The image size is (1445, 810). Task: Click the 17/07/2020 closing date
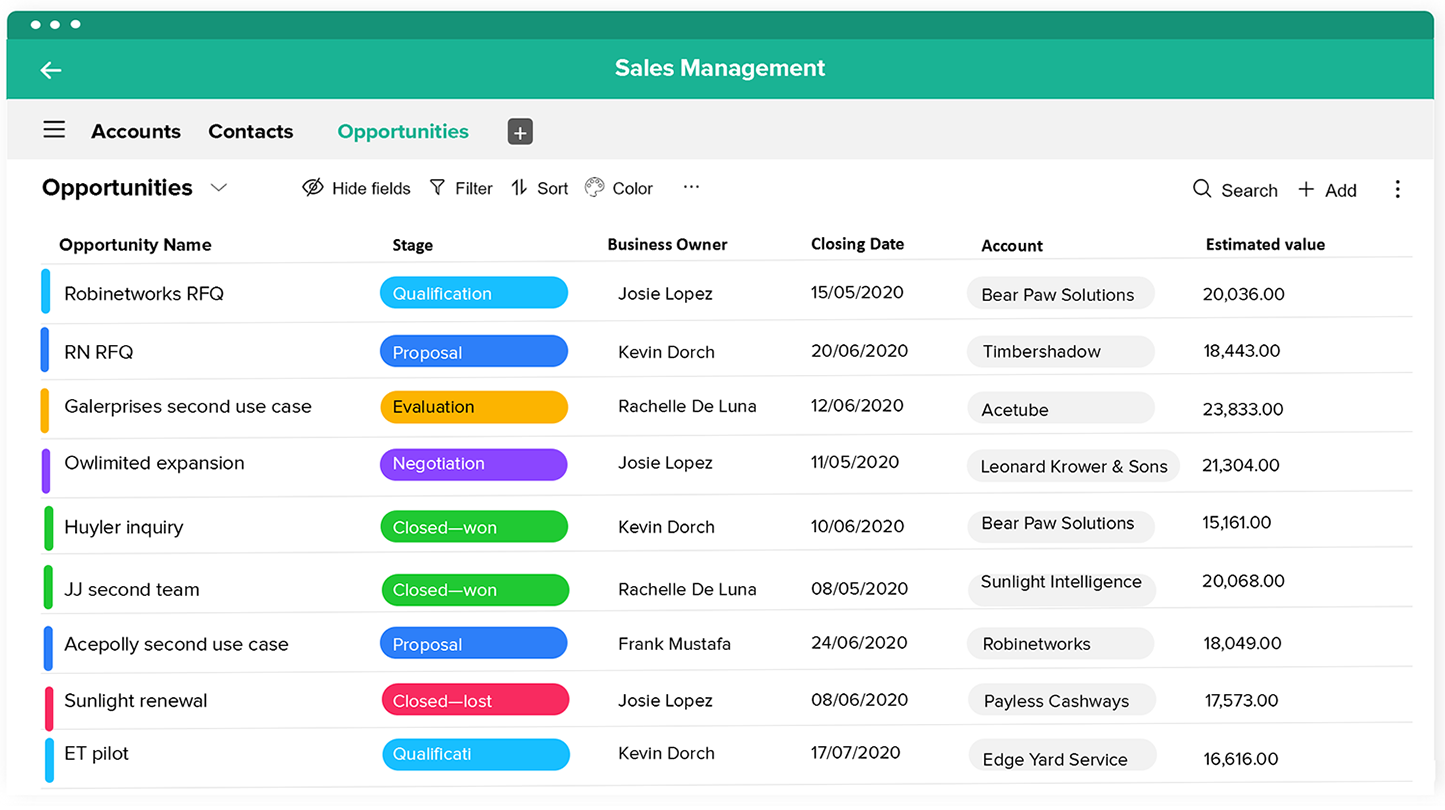click(856, 752)
